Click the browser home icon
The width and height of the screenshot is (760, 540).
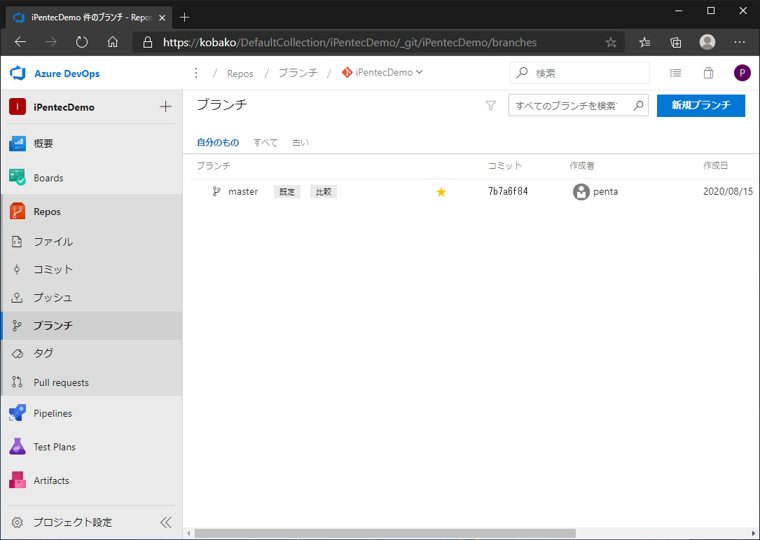[112, 42]
